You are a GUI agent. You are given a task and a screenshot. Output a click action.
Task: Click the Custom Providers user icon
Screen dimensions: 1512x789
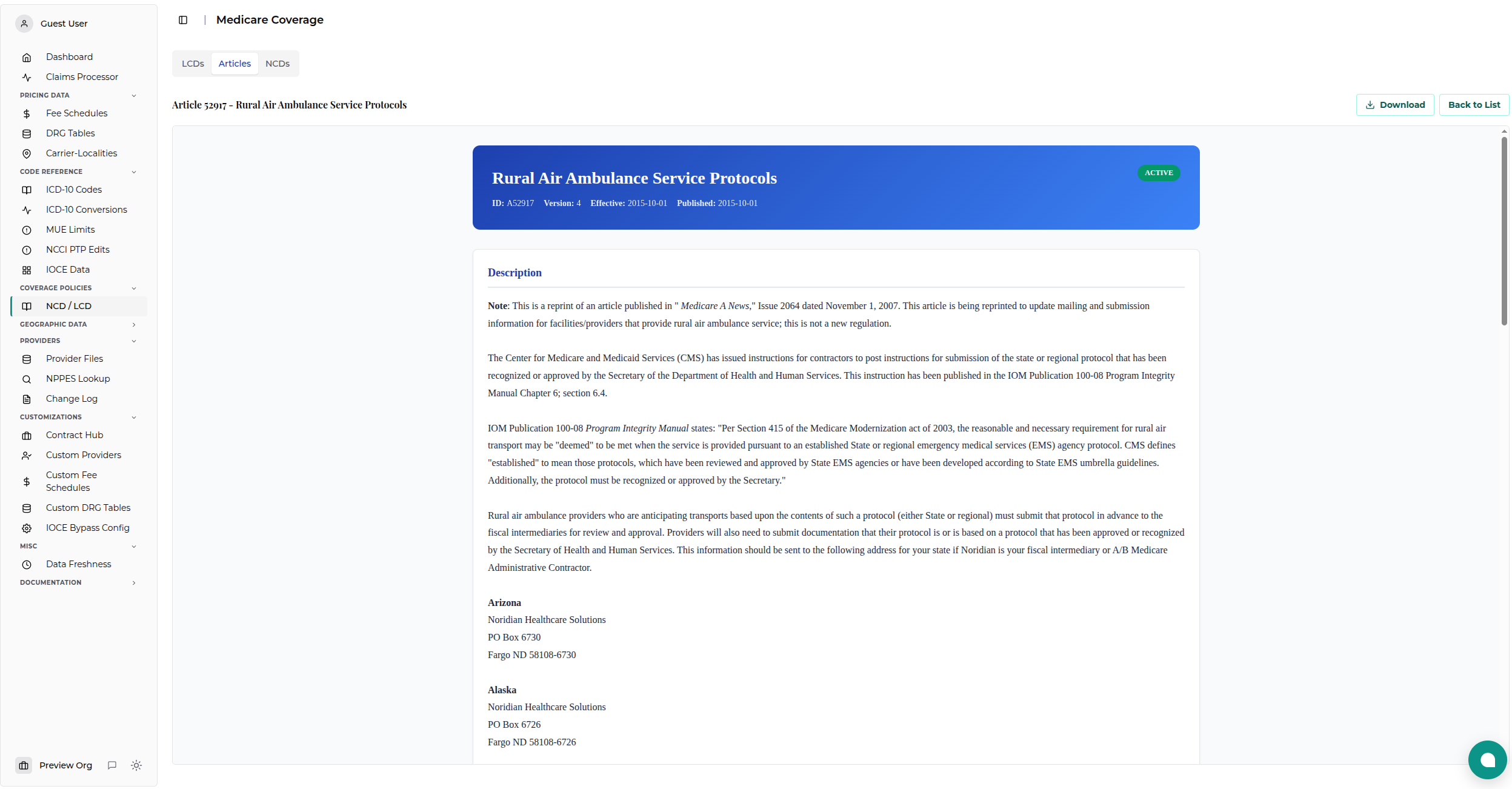coord(27,456)
